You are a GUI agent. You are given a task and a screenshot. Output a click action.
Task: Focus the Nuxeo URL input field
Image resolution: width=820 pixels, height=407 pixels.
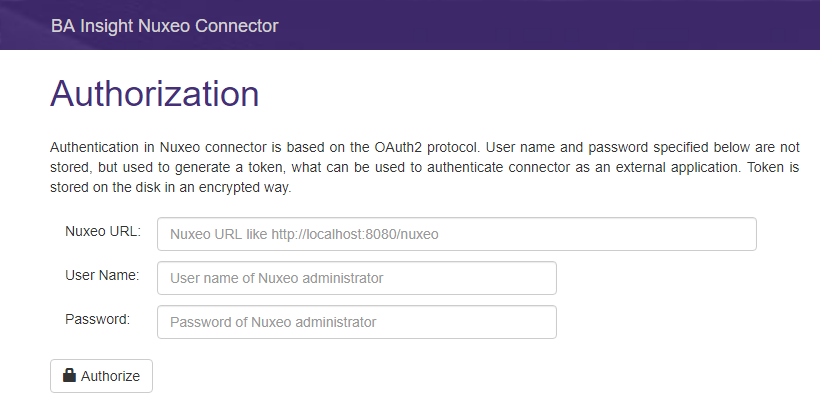click(x=456, y=234)
